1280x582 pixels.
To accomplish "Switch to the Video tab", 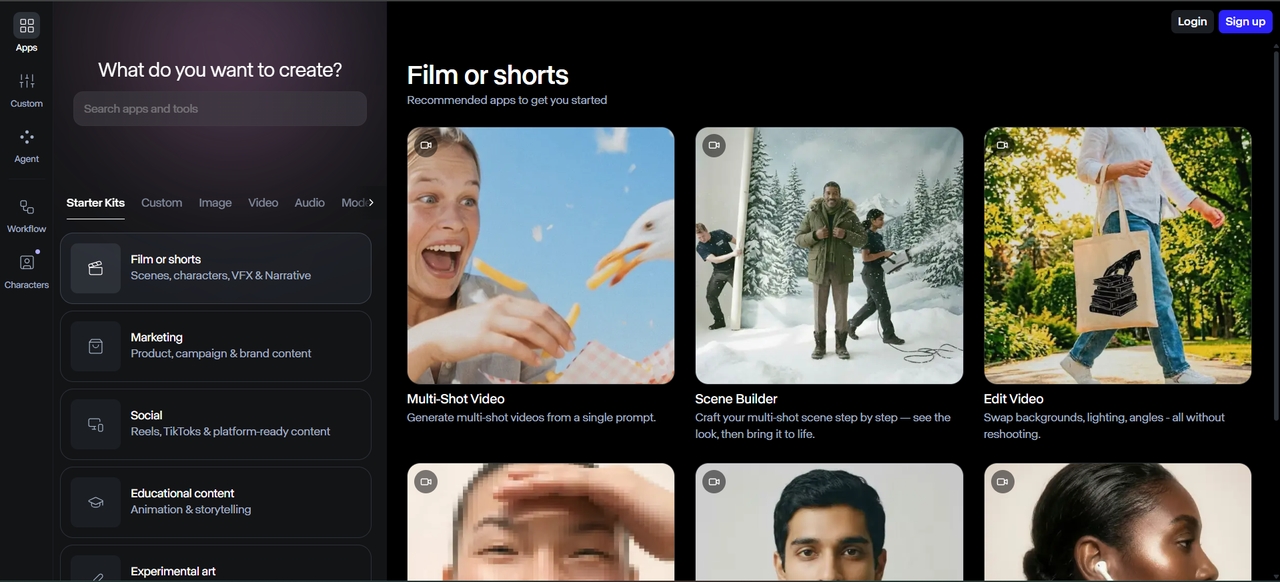I will 263,203.
